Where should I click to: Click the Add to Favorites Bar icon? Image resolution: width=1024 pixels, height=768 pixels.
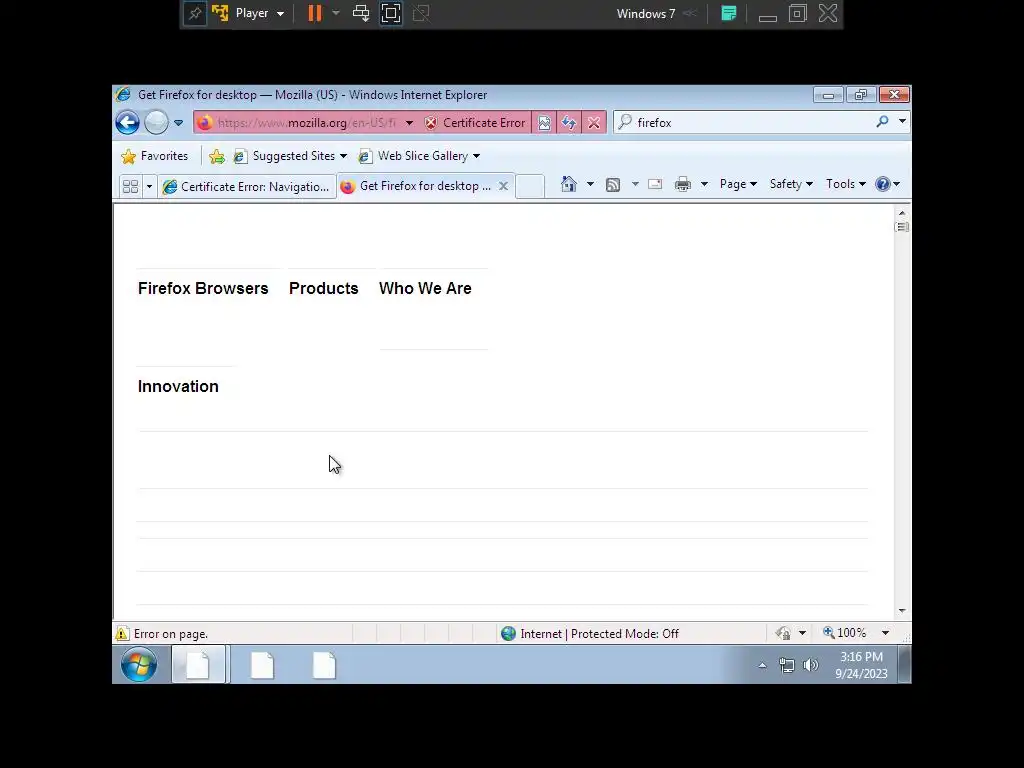[x=217, y=156]
